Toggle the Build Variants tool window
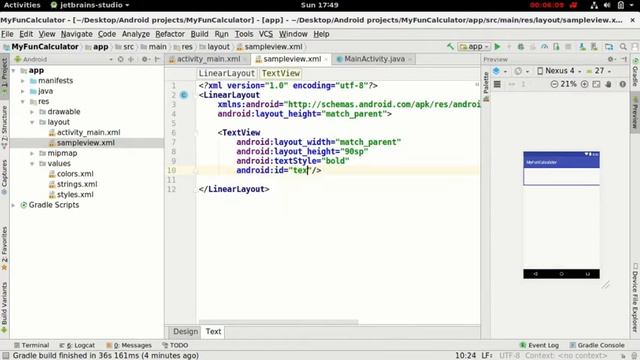This screenshot has height=360, width=640. [4, 308]
